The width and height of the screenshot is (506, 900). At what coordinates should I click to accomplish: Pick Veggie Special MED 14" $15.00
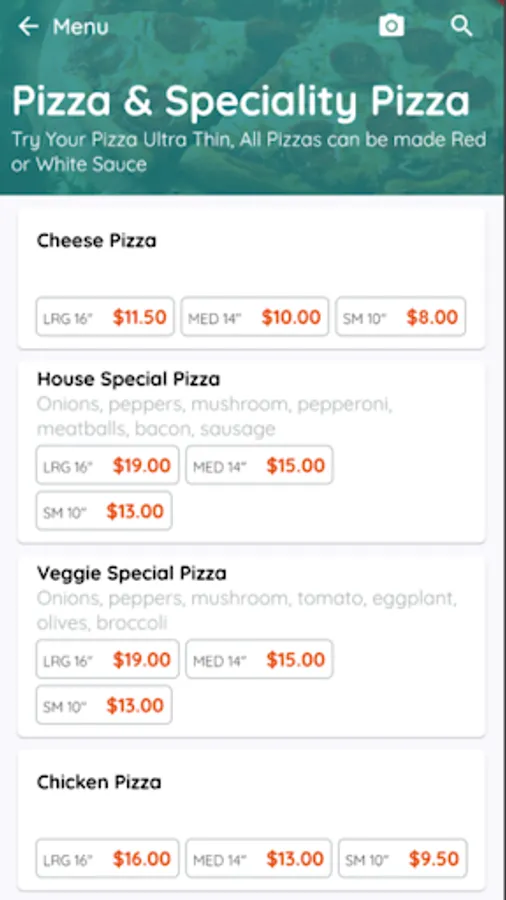259,659
